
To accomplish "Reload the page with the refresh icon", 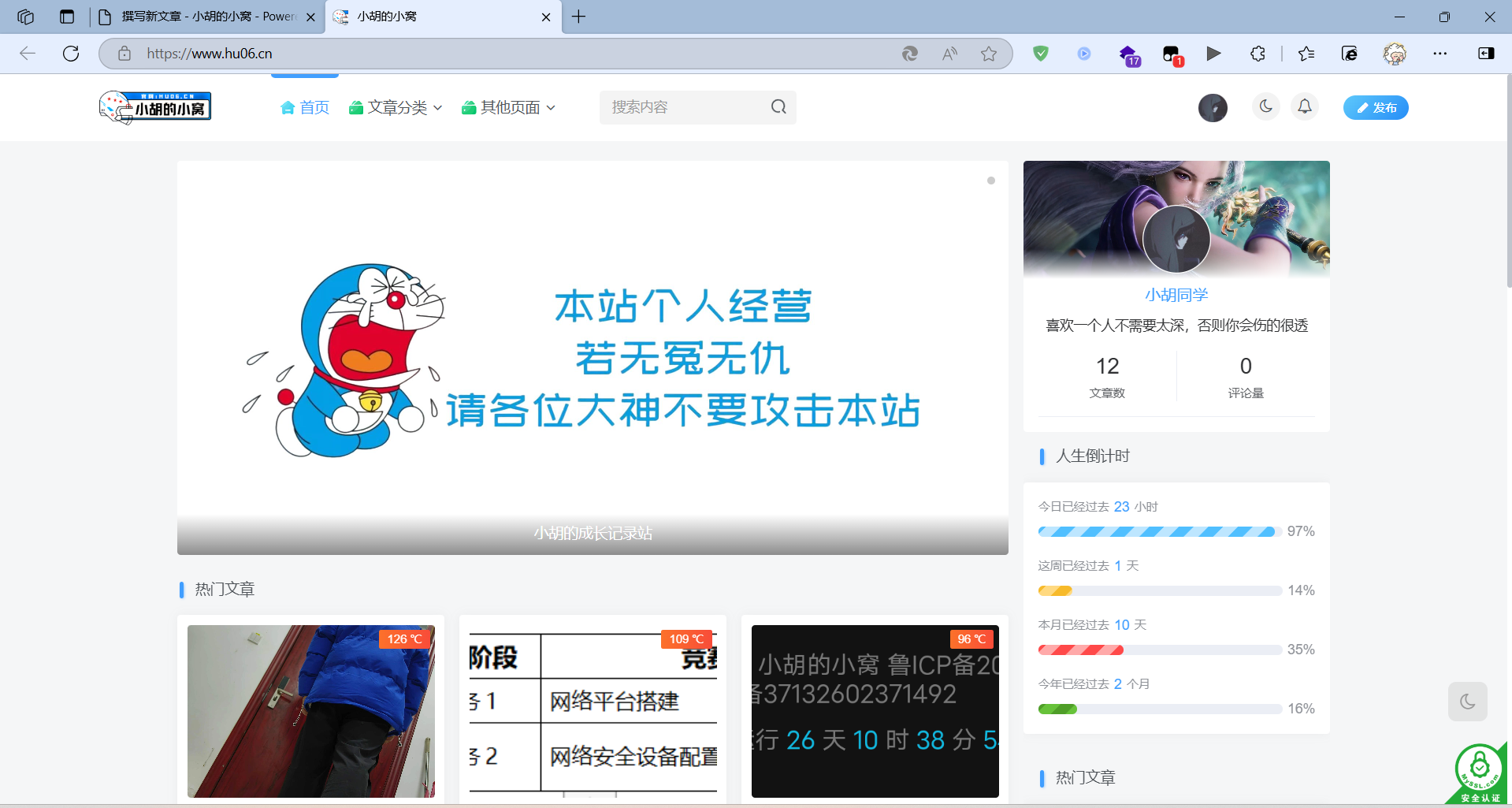I will click(71, 54).
